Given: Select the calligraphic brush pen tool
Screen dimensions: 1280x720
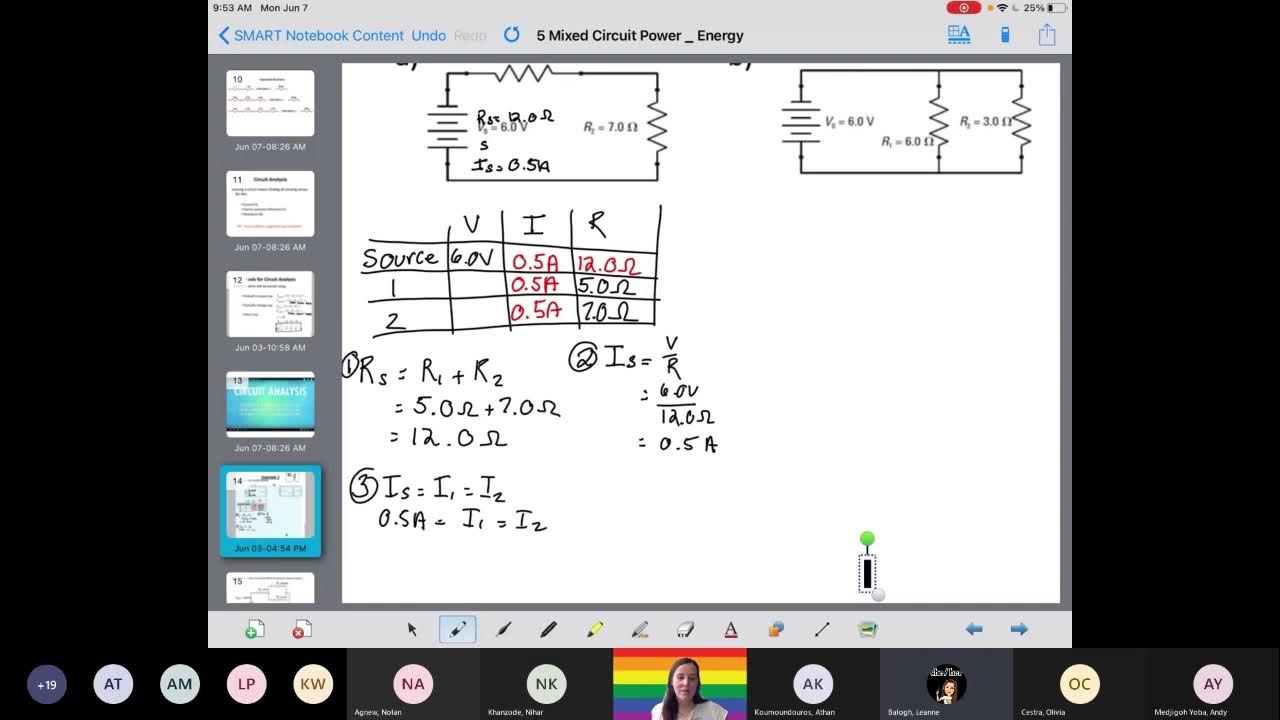Looking at the screenshot, I should point(503,629).
